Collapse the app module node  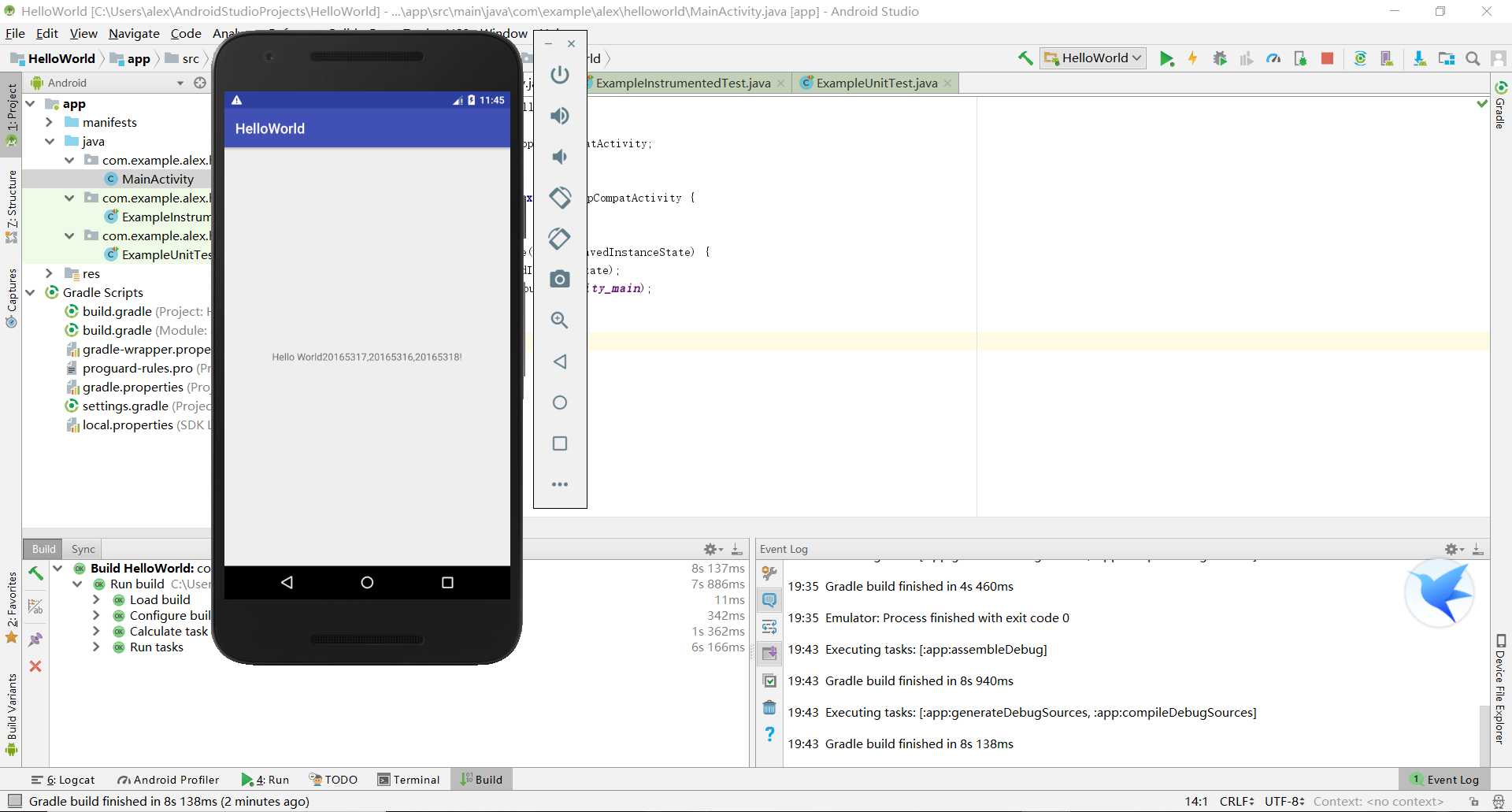point(31,104)
